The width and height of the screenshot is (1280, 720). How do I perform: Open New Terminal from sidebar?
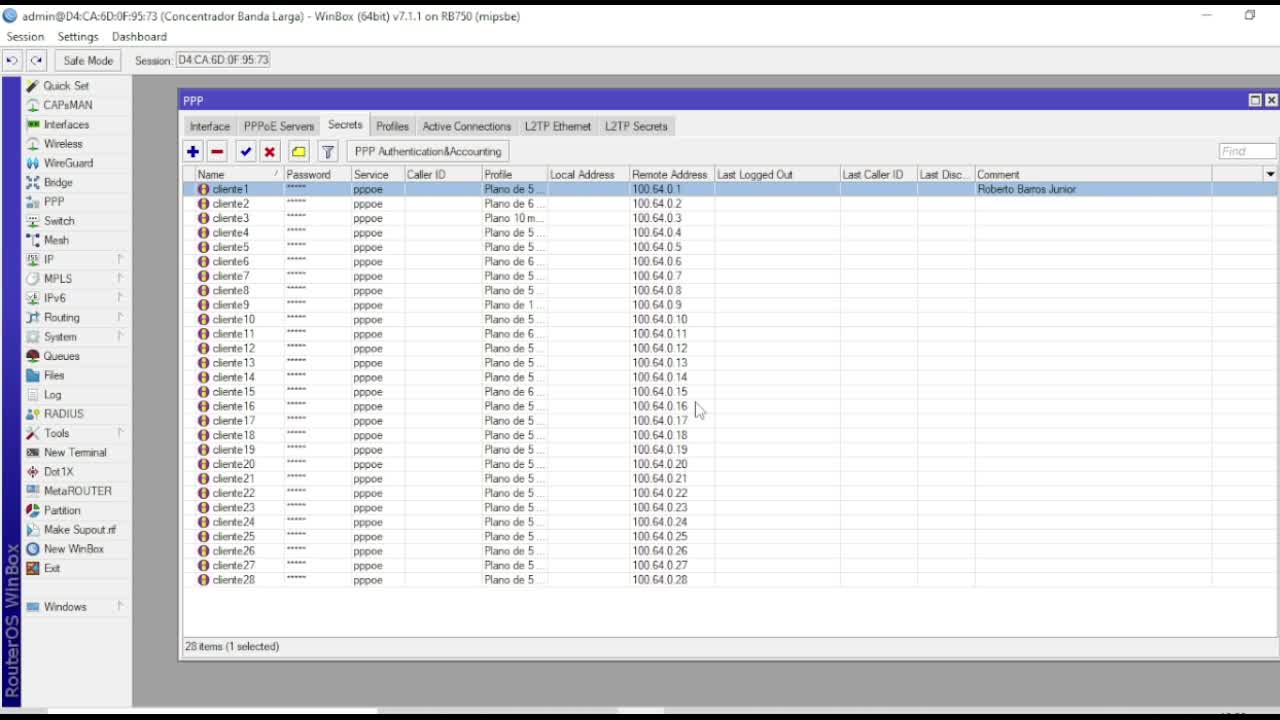tap(75, 452)
